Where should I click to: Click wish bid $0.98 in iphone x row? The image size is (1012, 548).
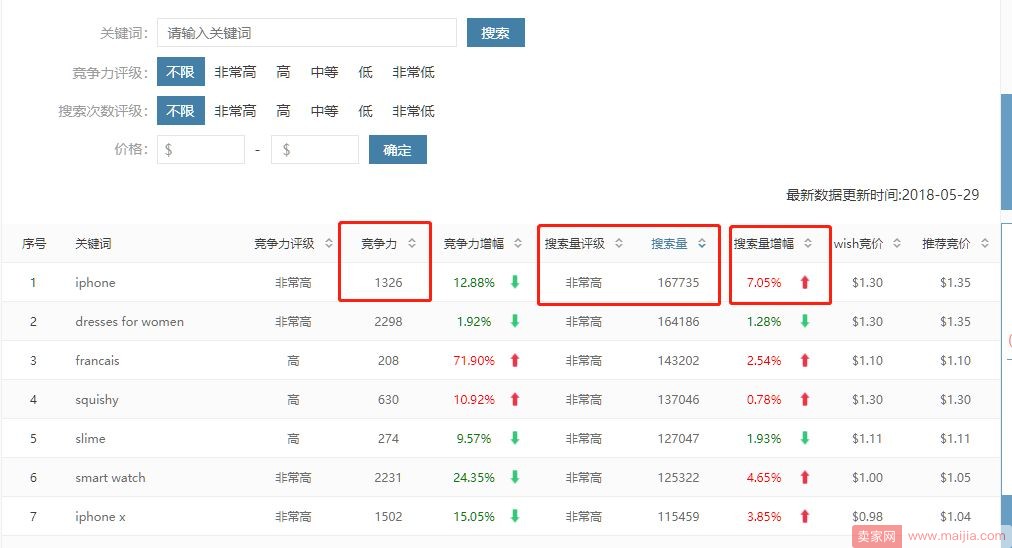tap(867, 517)
